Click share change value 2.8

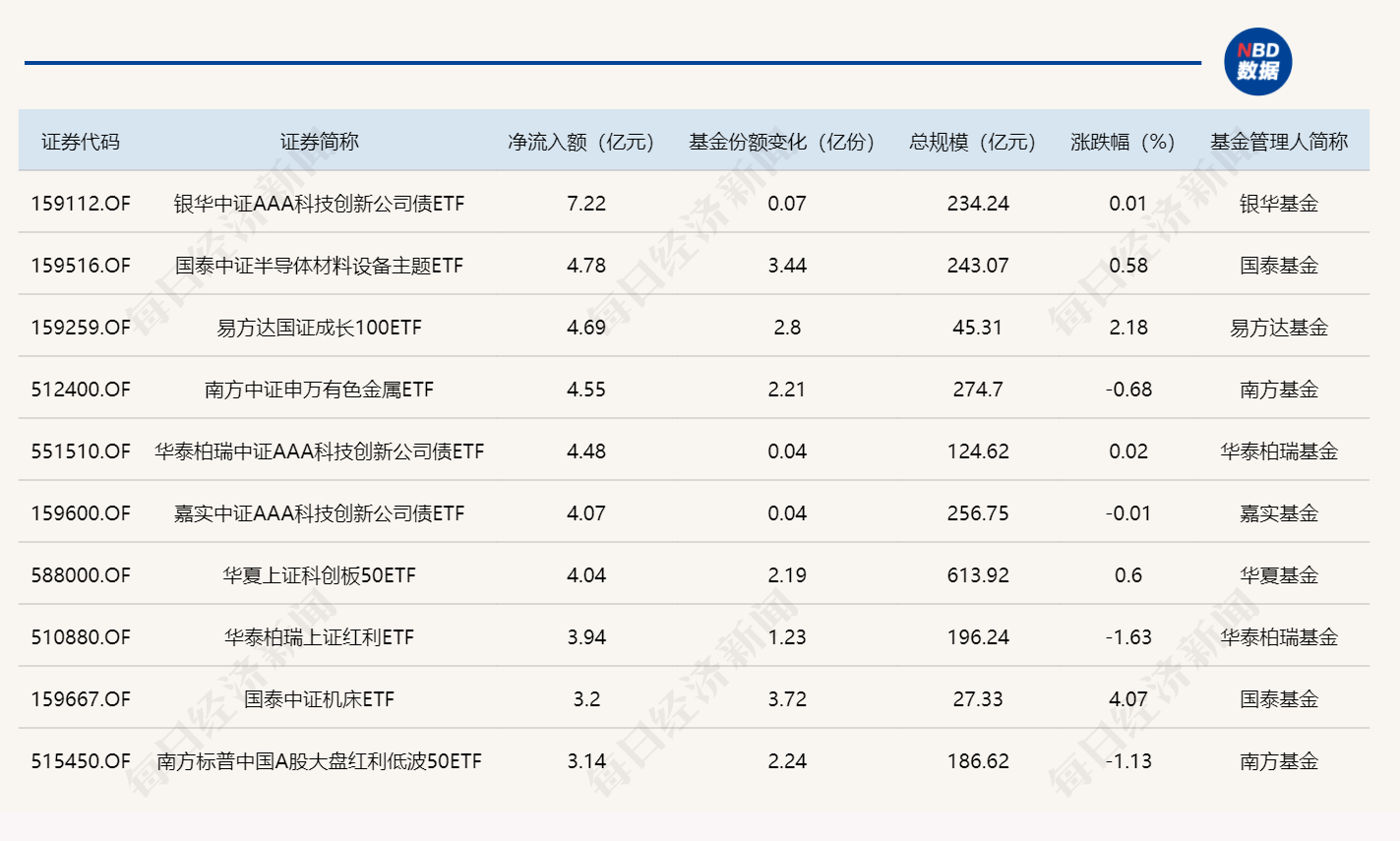click(x=787, y=328)
